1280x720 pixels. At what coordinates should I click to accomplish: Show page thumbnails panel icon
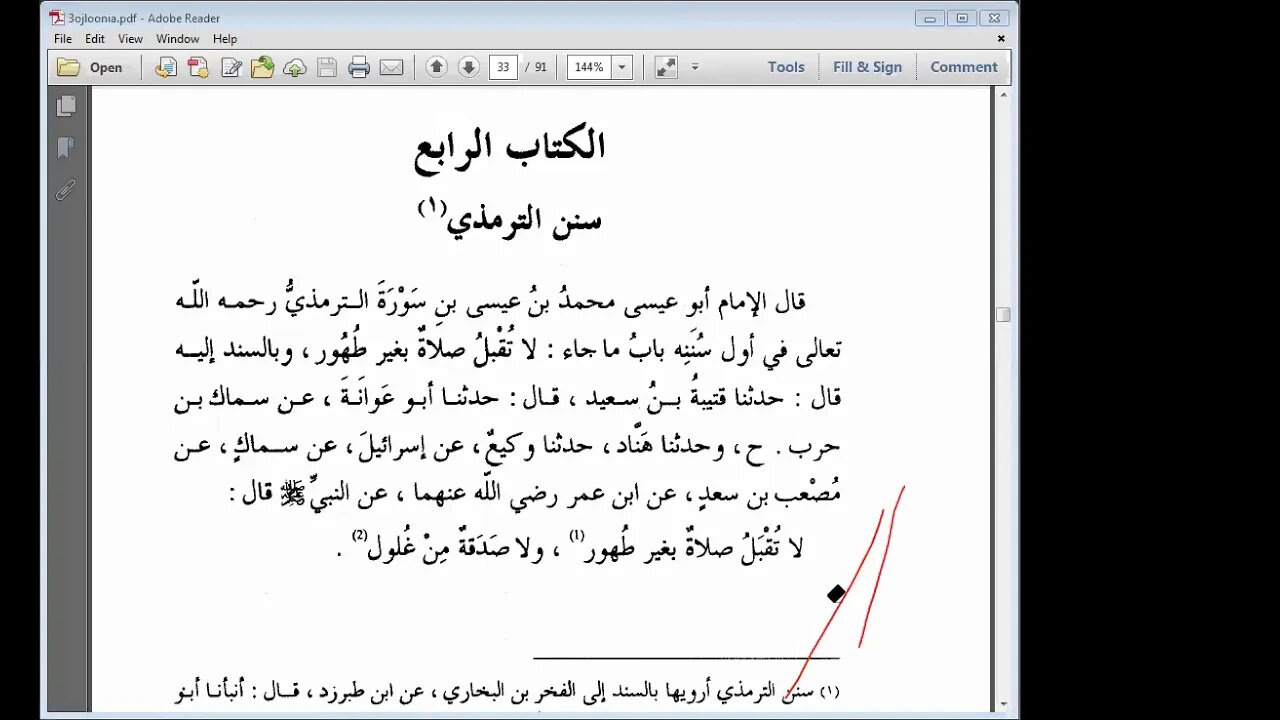point(66,106)
